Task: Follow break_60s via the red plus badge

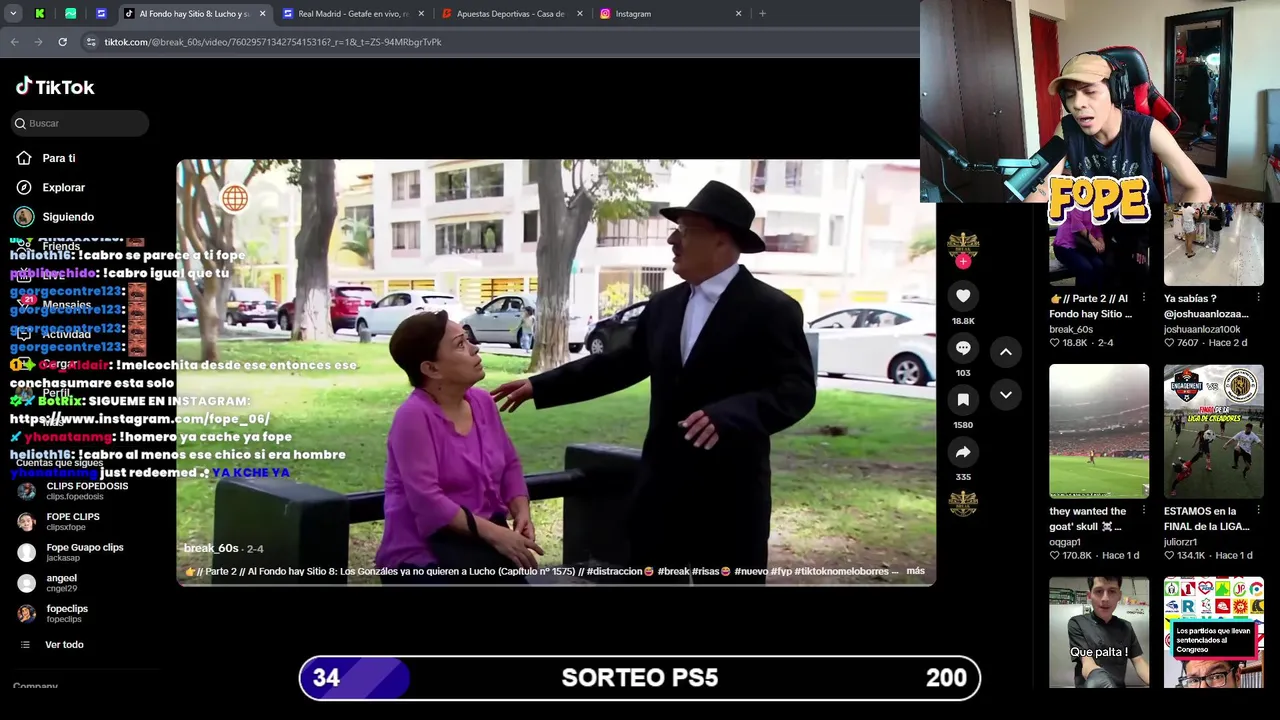Action: click(963, 262)
